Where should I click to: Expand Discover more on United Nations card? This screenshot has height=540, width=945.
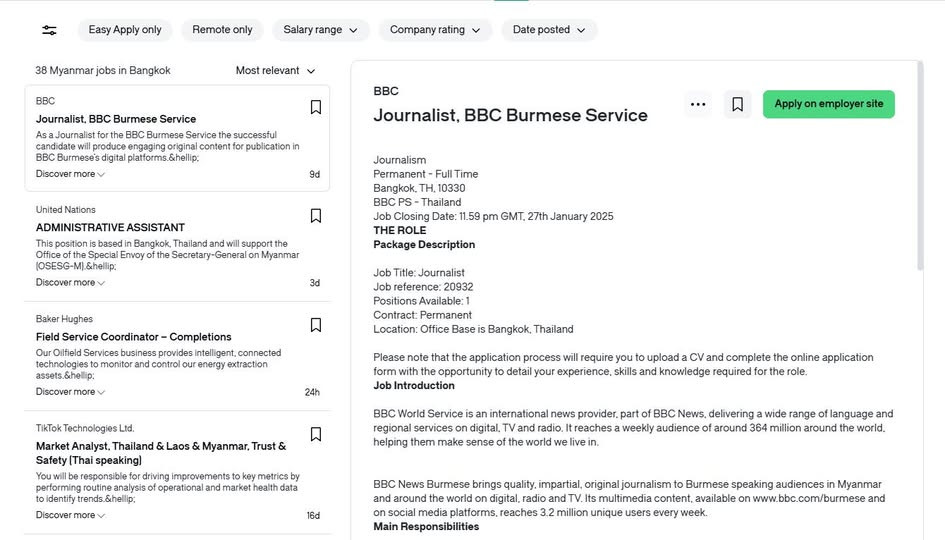pyautogui.click(x=70, y=282)
